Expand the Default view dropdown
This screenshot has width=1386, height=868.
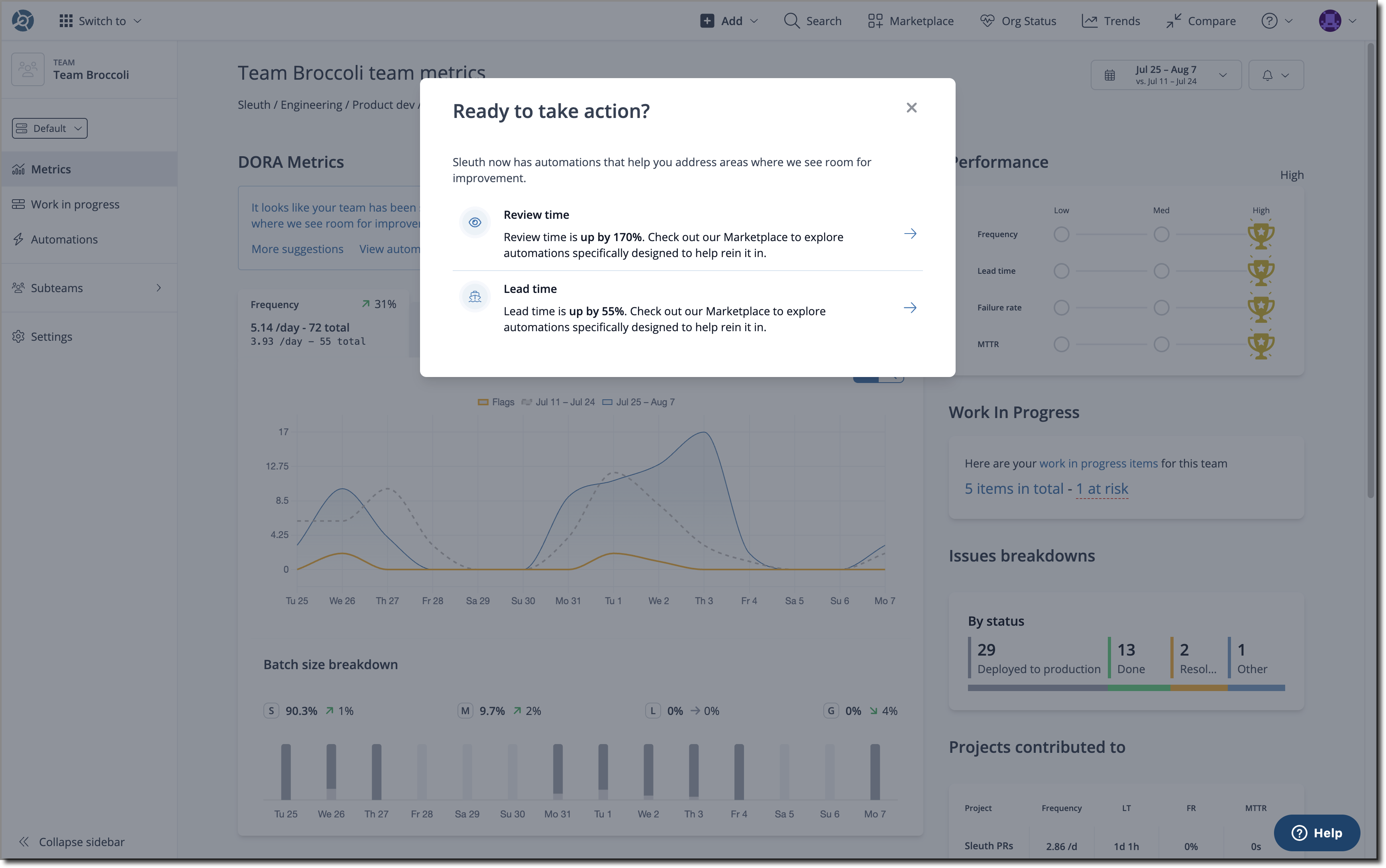[x=49, y=128]
